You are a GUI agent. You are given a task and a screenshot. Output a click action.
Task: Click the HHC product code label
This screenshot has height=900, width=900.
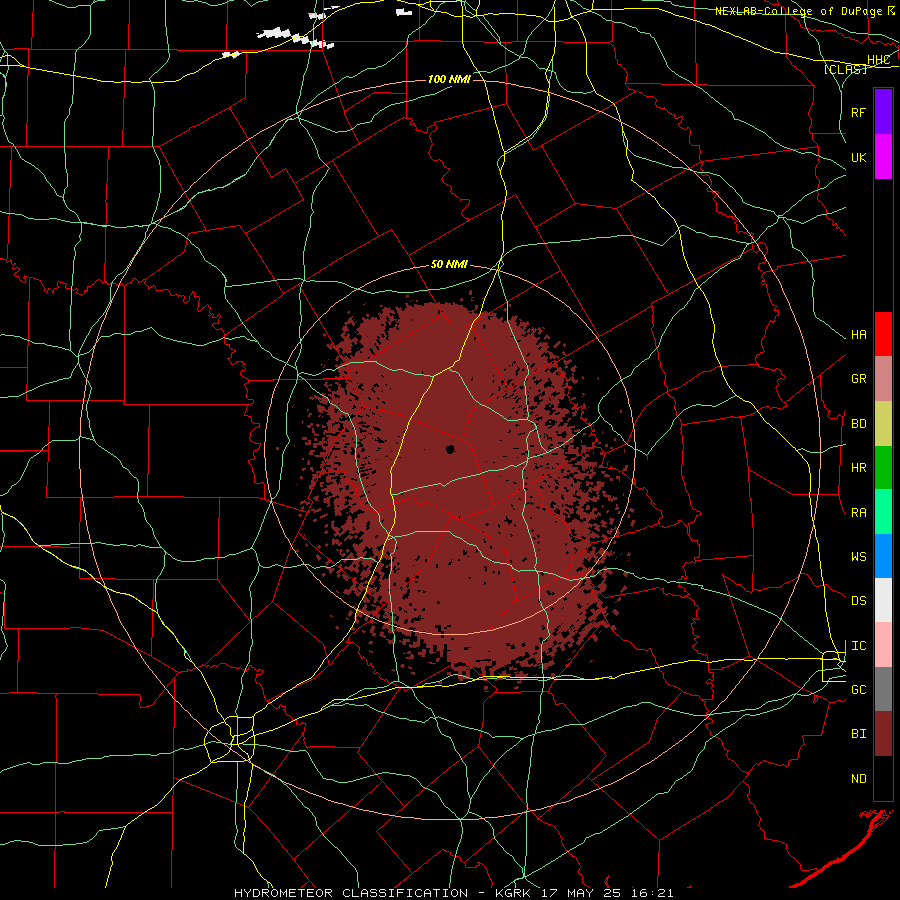coord(878,60)
